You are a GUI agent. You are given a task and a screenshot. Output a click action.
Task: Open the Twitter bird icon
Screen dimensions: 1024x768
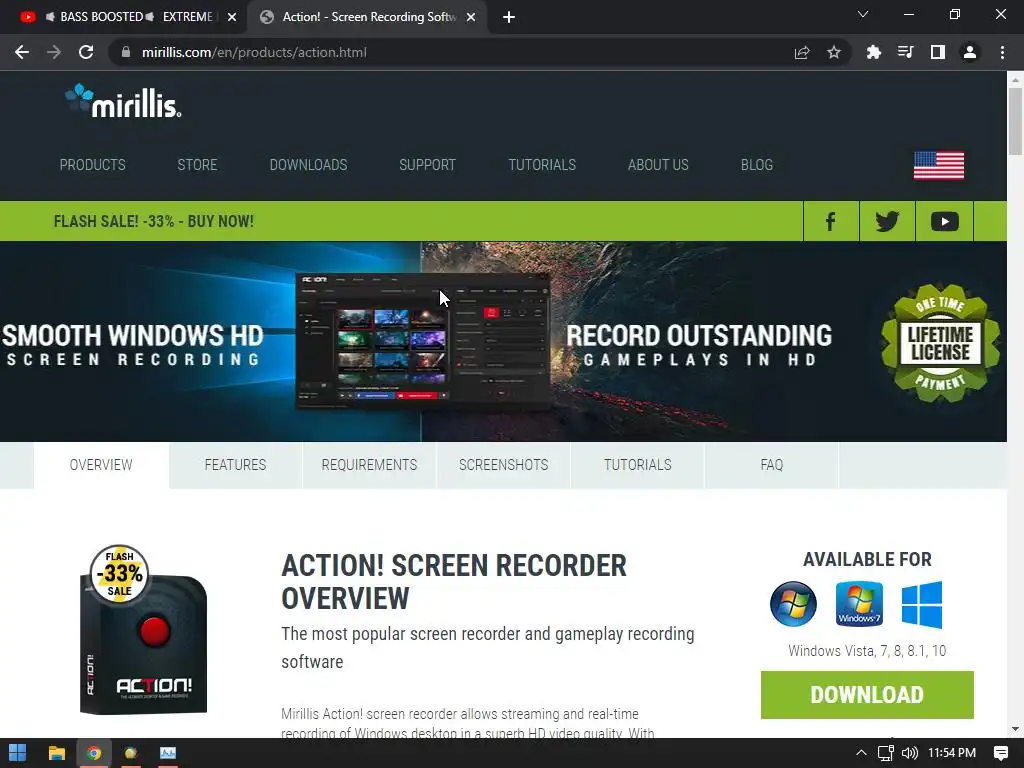coord(887,221)
